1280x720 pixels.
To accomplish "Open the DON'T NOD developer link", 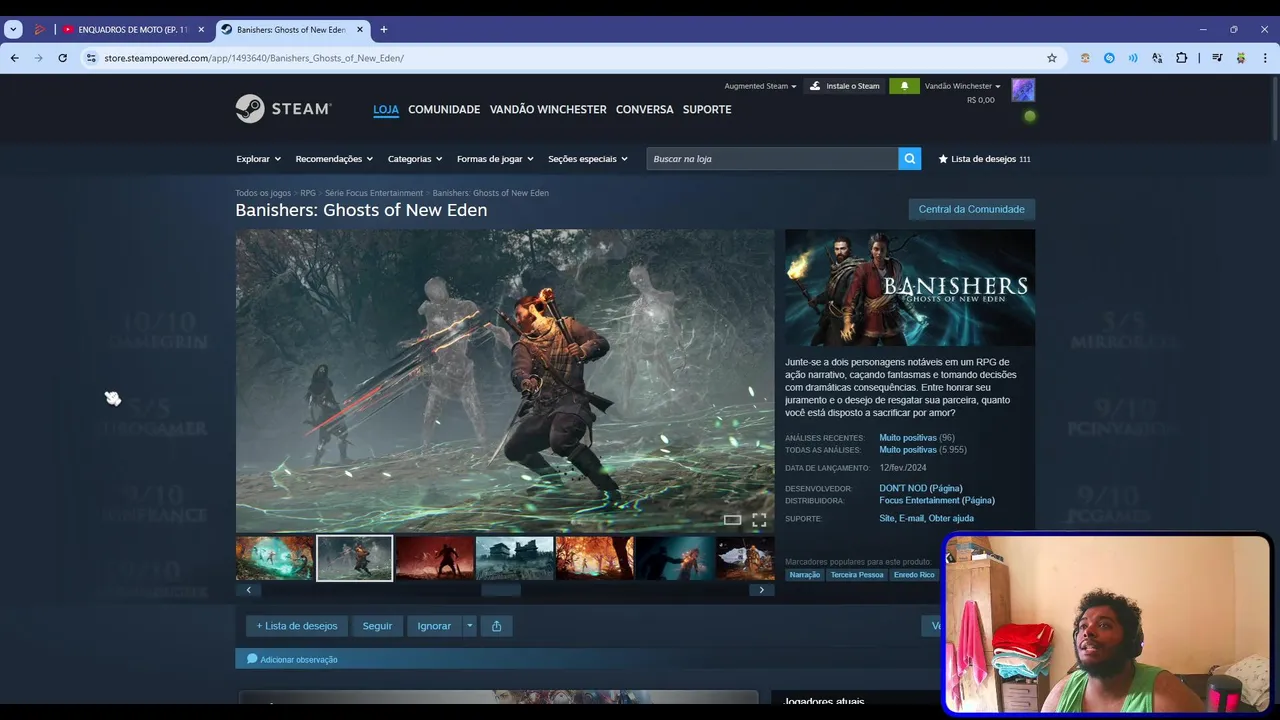I will click(920, 488).
